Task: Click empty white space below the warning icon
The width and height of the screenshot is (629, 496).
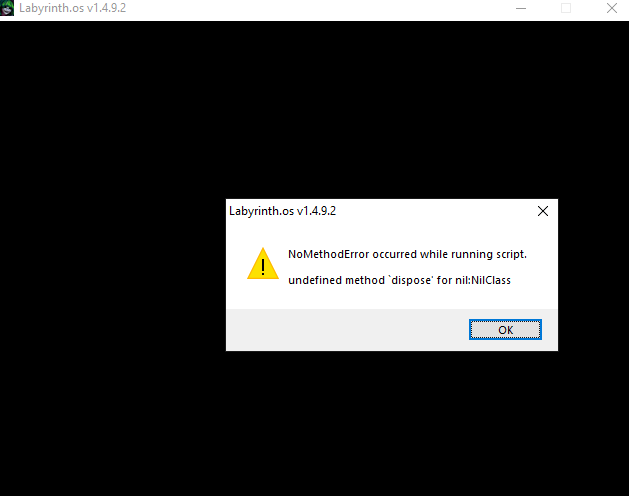Action: (263, 295)
